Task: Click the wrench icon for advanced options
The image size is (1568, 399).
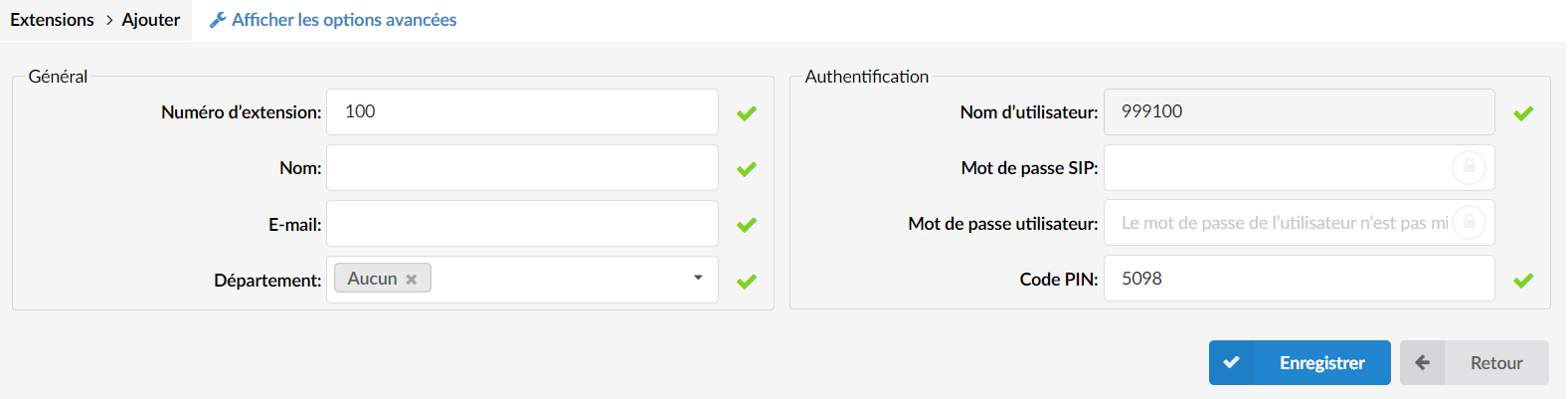Action: coord(218,20)
